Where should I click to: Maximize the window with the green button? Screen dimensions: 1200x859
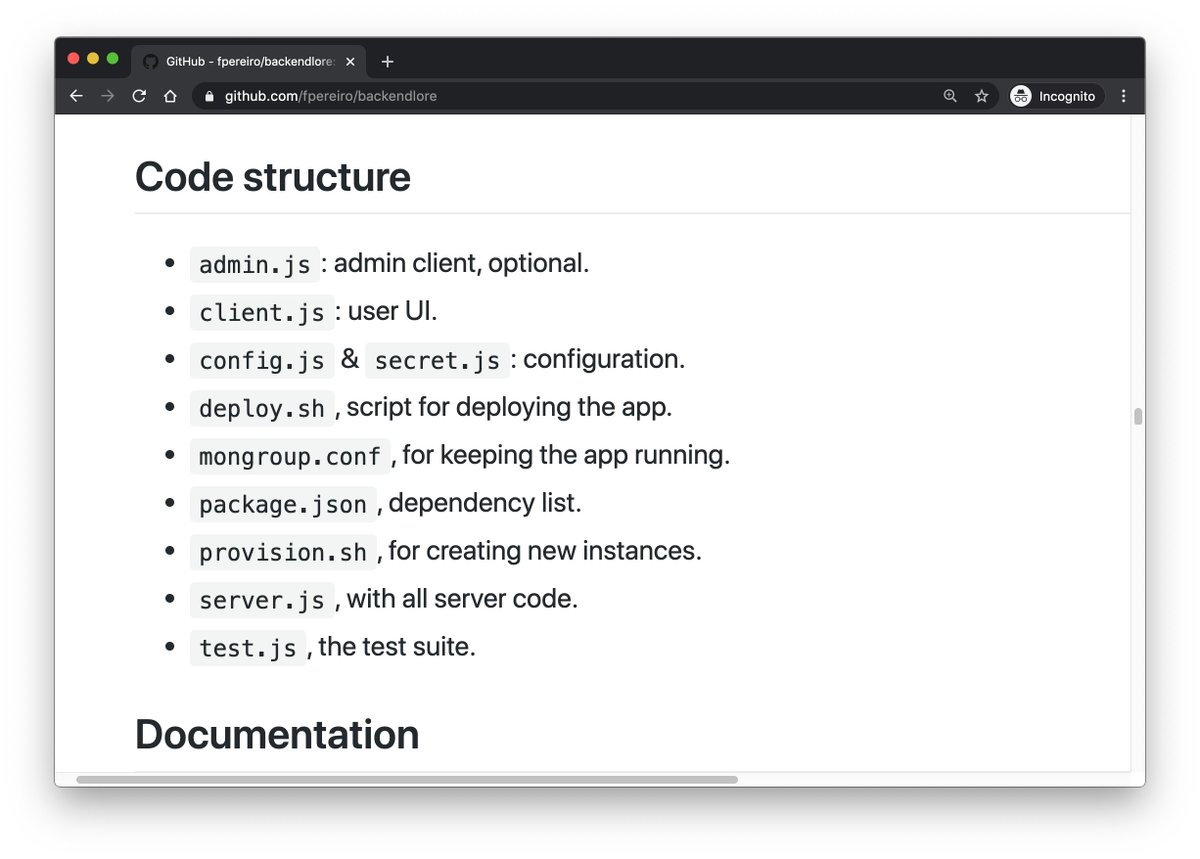coord(113,59)
